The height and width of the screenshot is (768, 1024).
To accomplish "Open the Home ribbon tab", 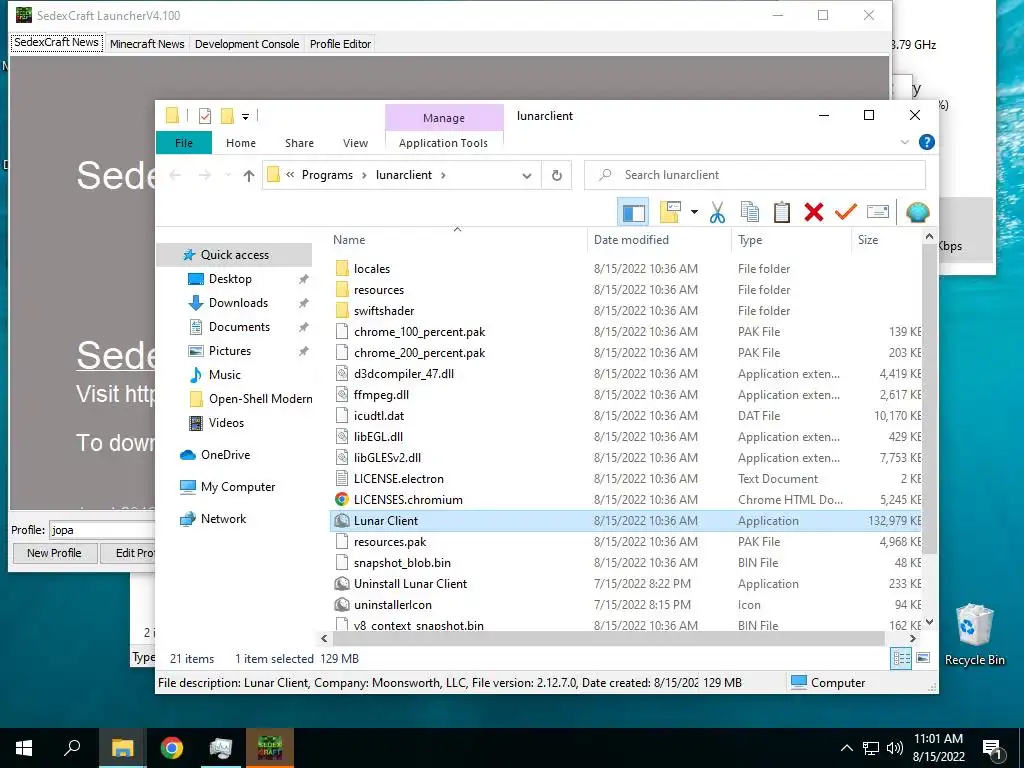I will [241, 143].
